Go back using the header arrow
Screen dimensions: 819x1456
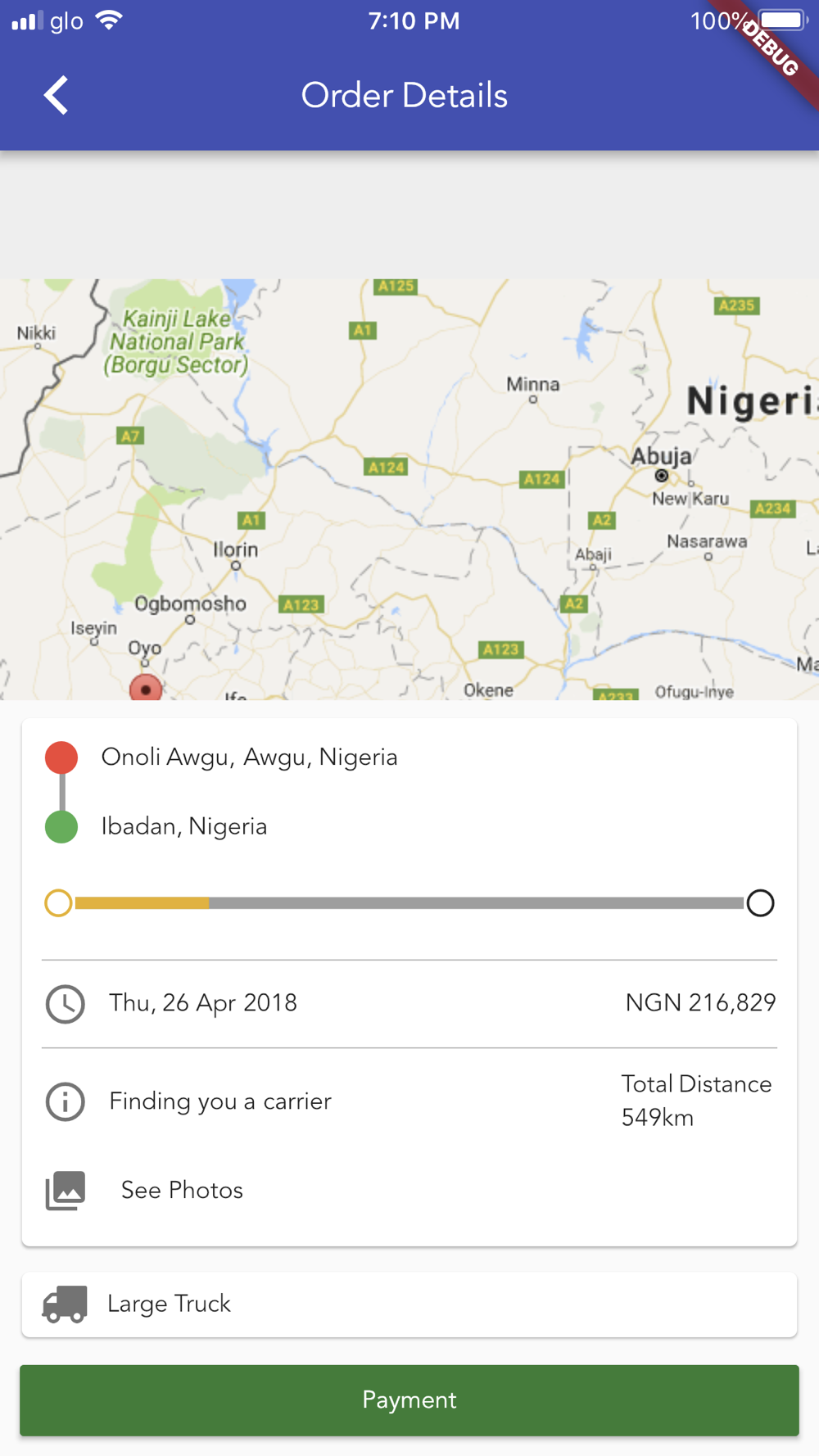[56, 95]
